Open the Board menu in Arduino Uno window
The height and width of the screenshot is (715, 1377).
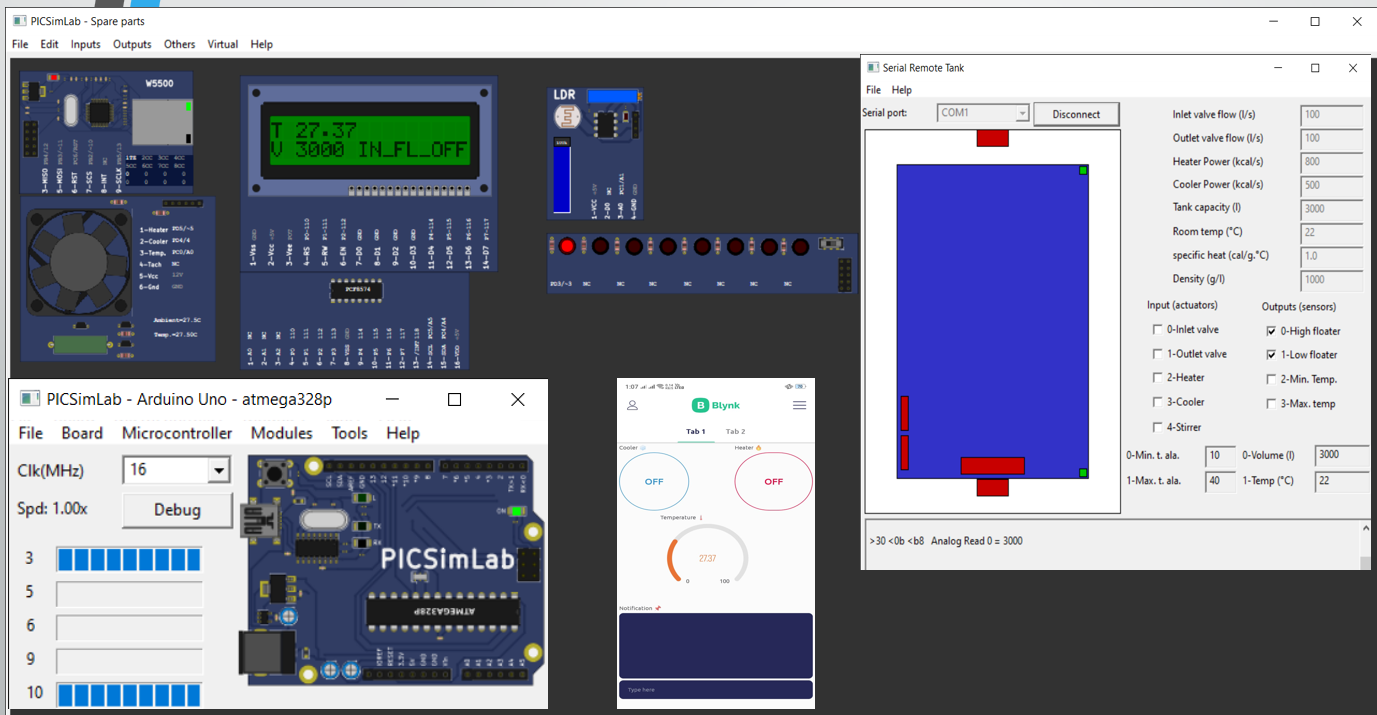pos(82,433)
